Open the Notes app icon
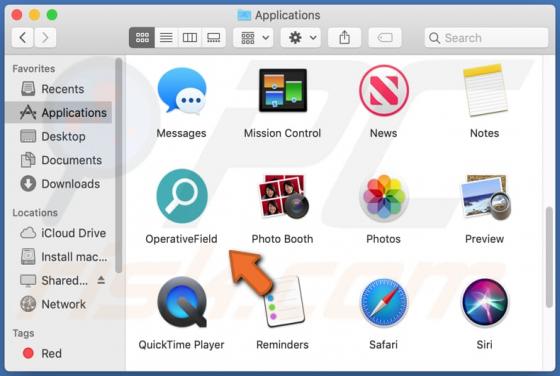 (x=485, y=90)
